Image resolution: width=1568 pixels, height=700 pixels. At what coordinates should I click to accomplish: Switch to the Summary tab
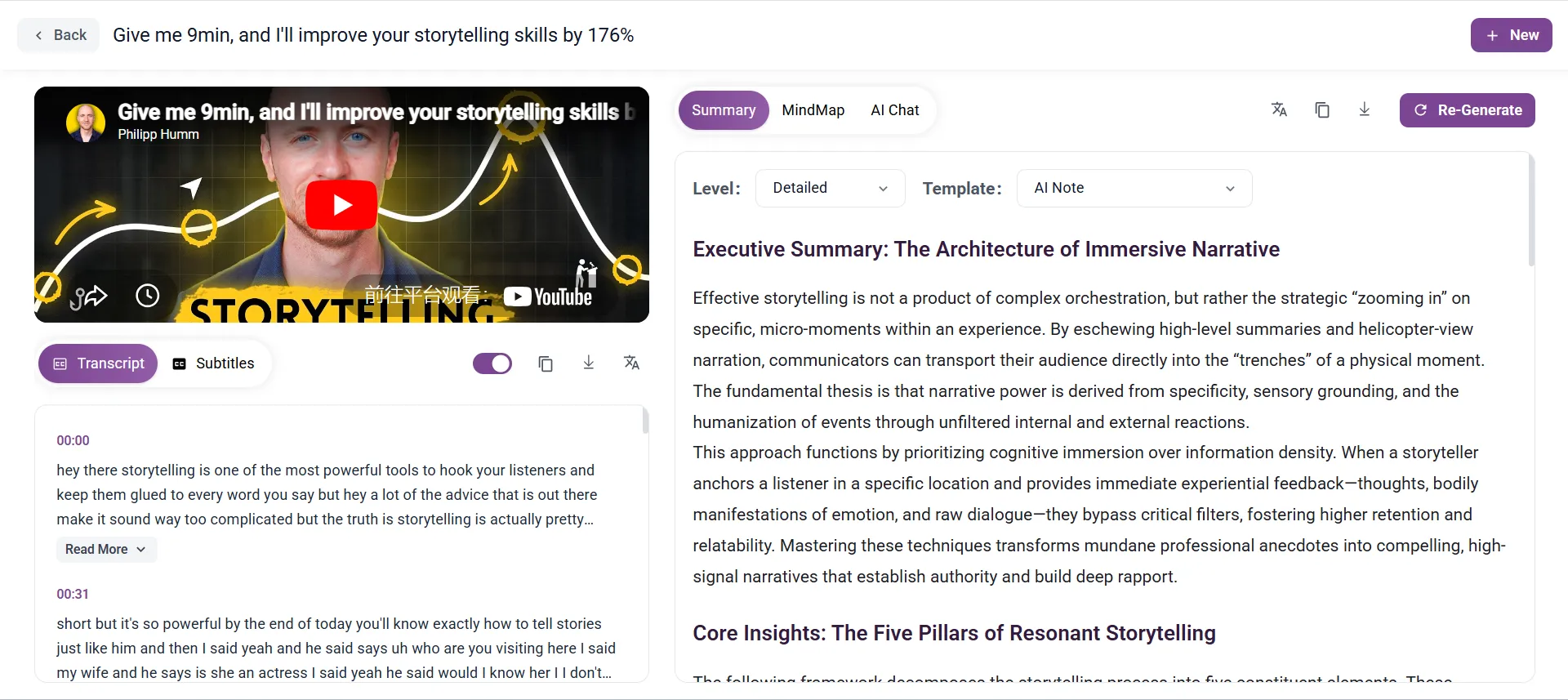point(723,109)
